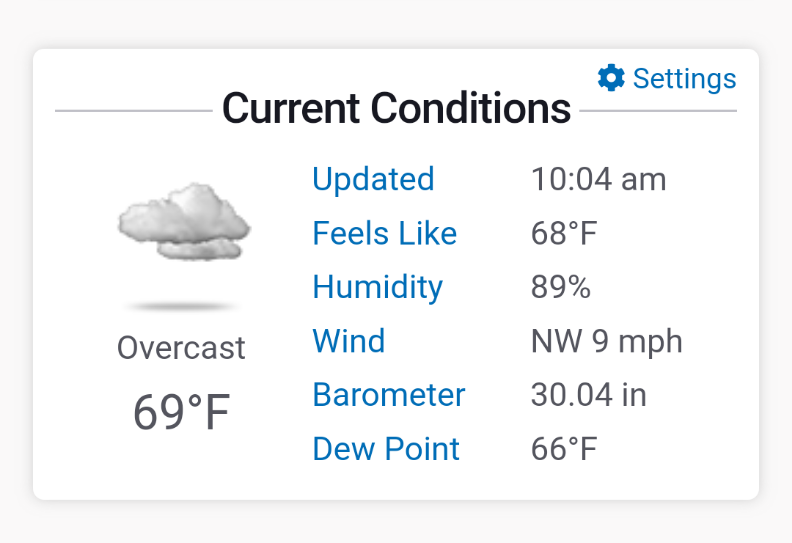792x543 pixels.
Task: Click the shadow beneath the cloud icon
Action: click(181, 306)
